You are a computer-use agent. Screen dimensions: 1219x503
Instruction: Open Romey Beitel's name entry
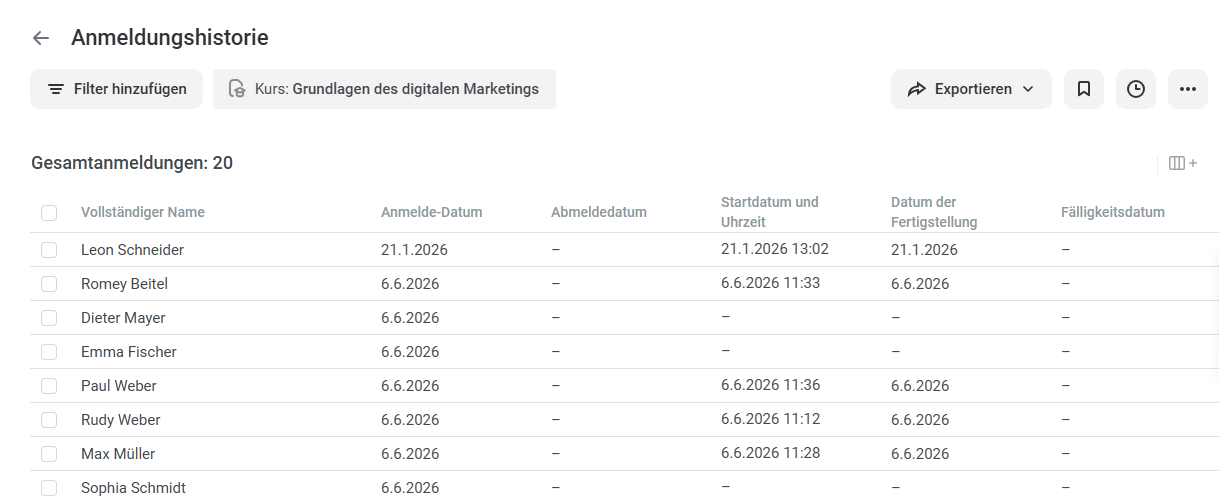pyautogui.click(x=124, y=284)
